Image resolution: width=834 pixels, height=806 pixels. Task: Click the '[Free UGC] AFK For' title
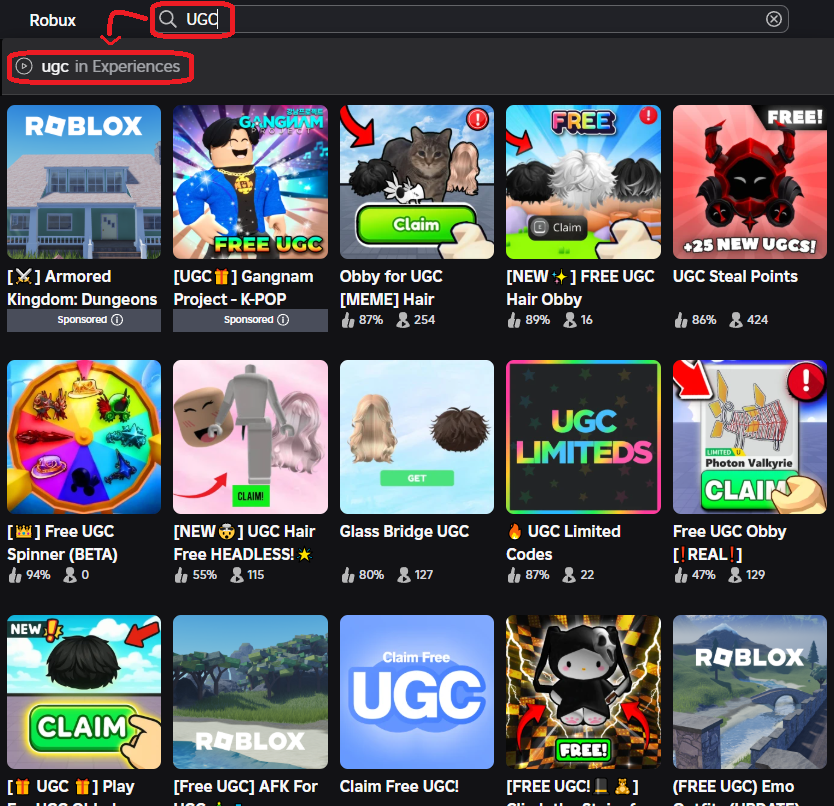246,786
